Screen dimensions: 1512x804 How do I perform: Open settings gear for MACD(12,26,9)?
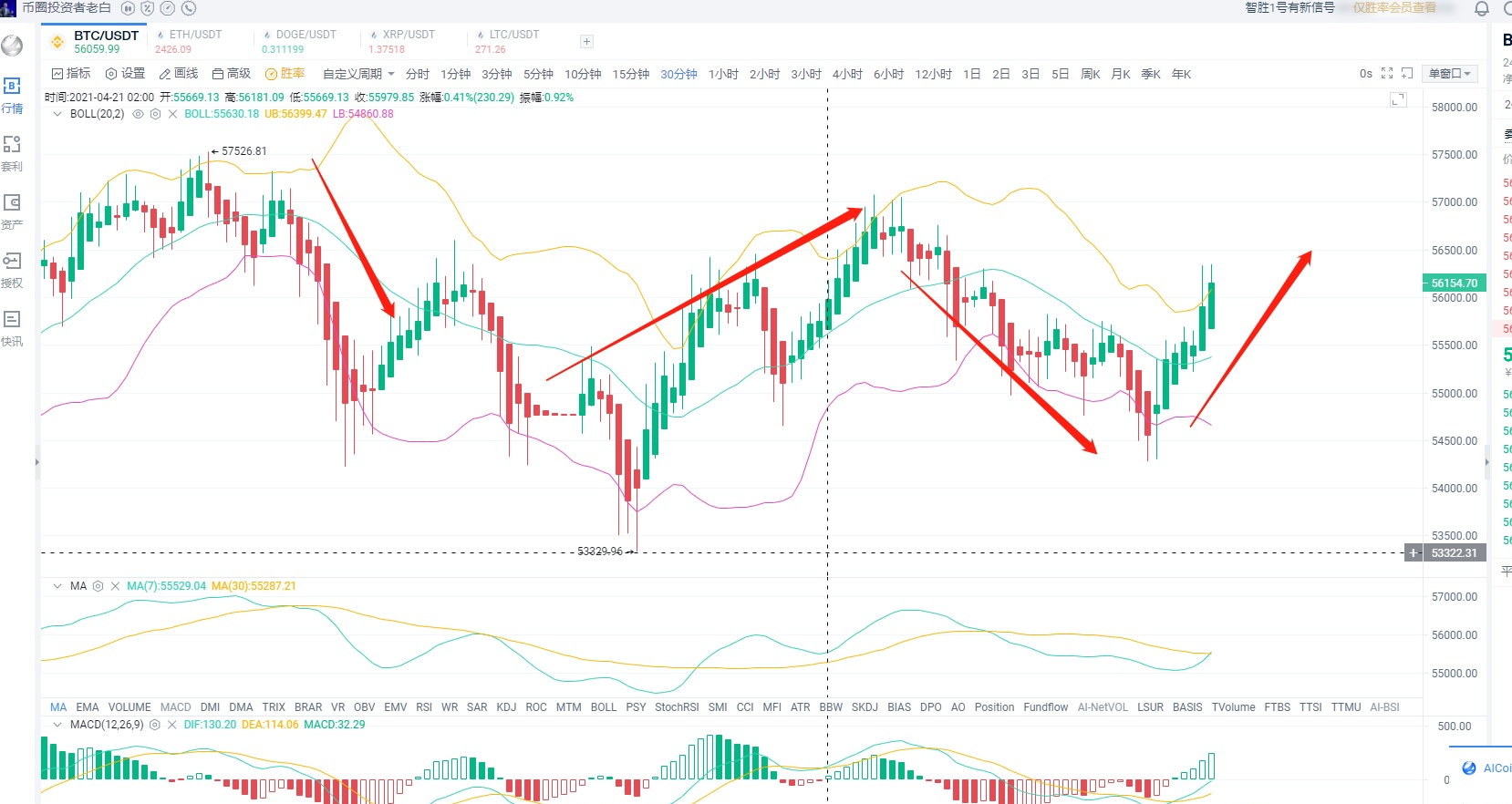click(155, 725)
